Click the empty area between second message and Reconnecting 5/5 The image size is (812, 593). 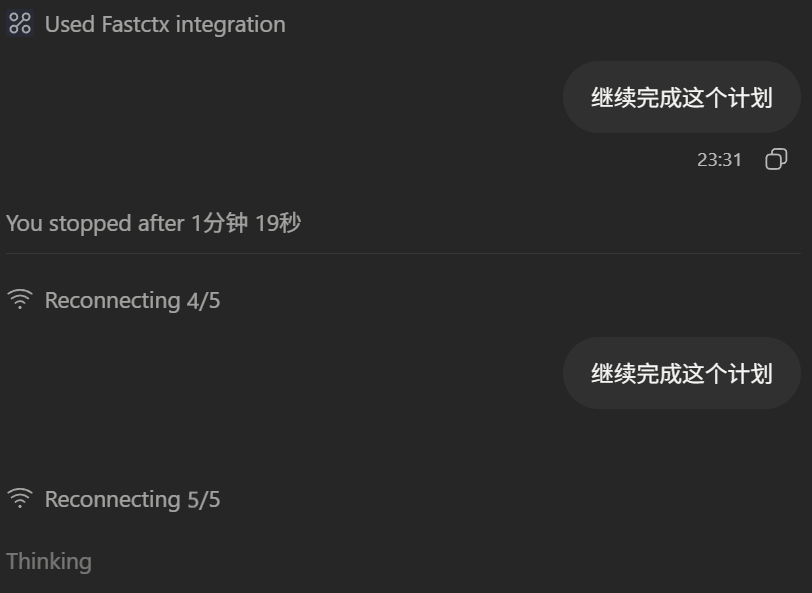click(x=404, y=448)
